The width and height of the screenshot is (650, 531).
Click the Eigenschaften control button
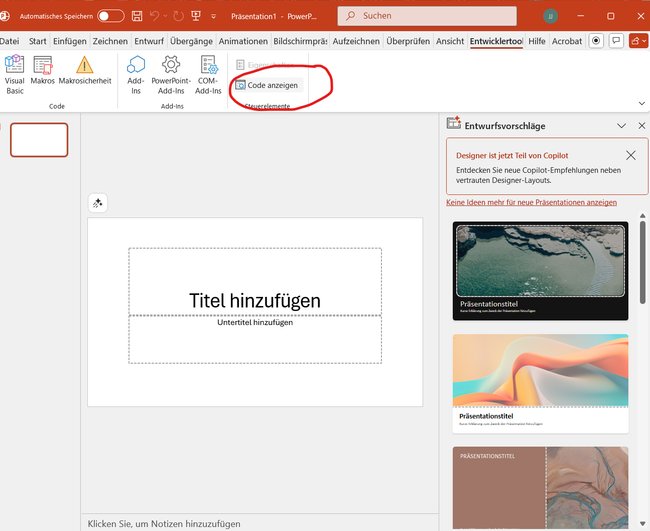click(267, 65)
